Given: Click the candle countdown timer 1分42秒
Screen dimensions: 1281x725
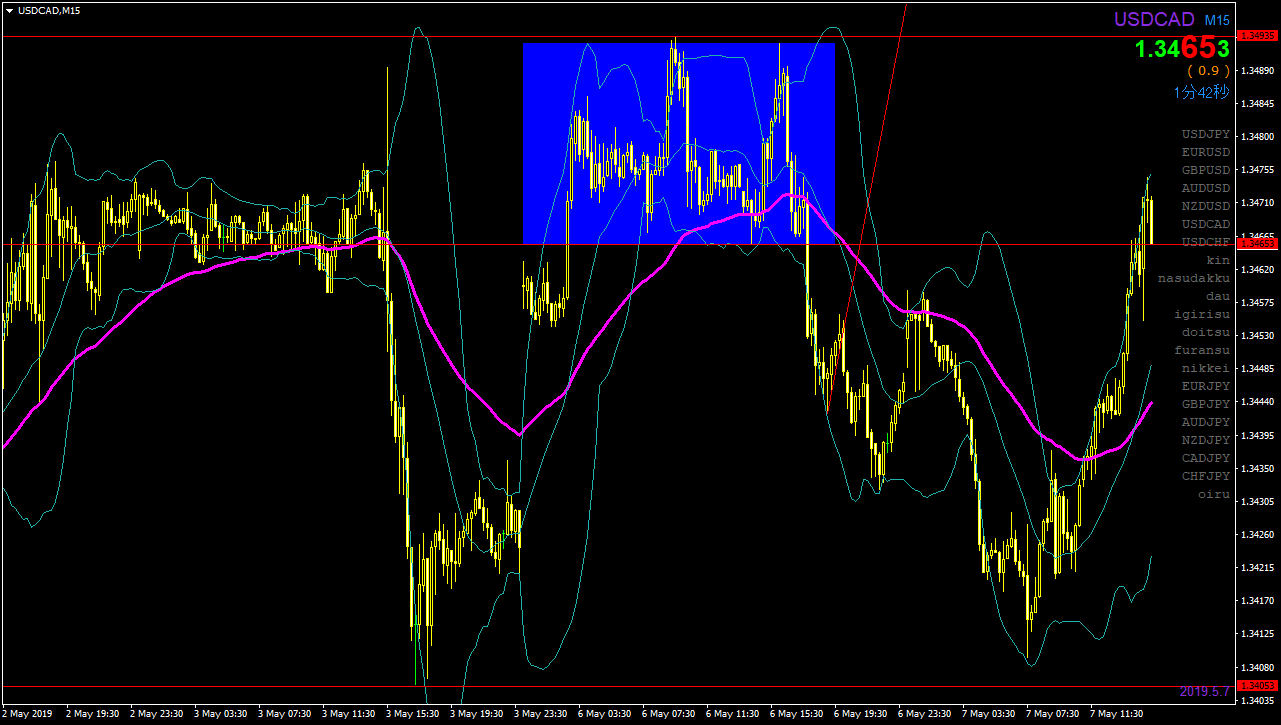Looking at the screenshot, I should point(1203,92).
